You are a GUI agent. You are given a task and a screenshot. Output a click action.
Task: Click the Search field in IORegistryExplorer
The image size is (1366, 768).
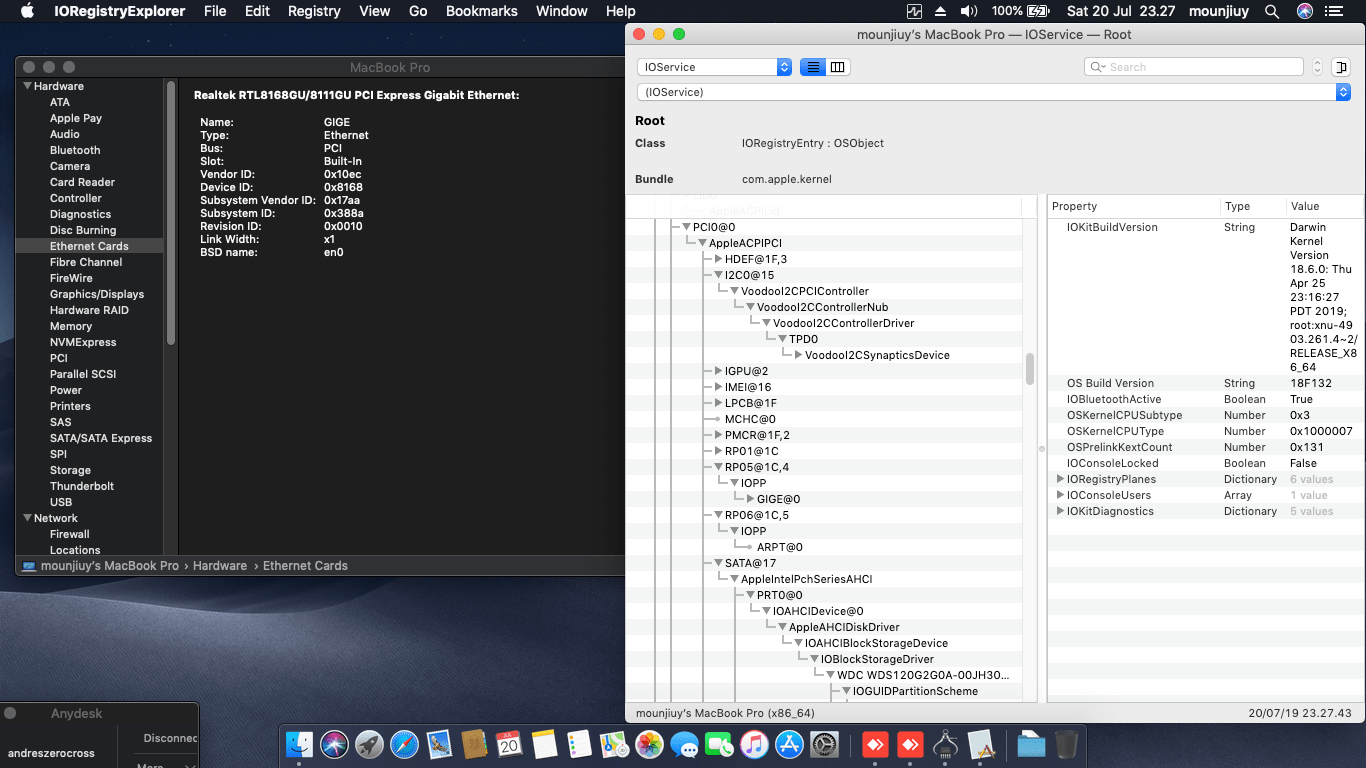coord(1194,67)
